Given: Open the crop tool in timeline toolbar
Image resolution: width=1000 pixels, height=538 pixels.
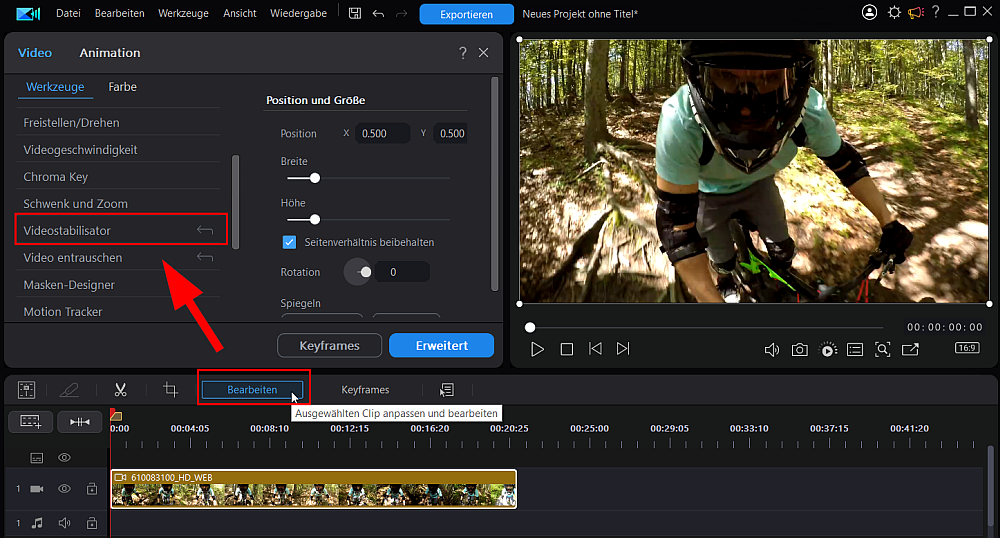Looking at the screenshot, I should click(170, 389).
